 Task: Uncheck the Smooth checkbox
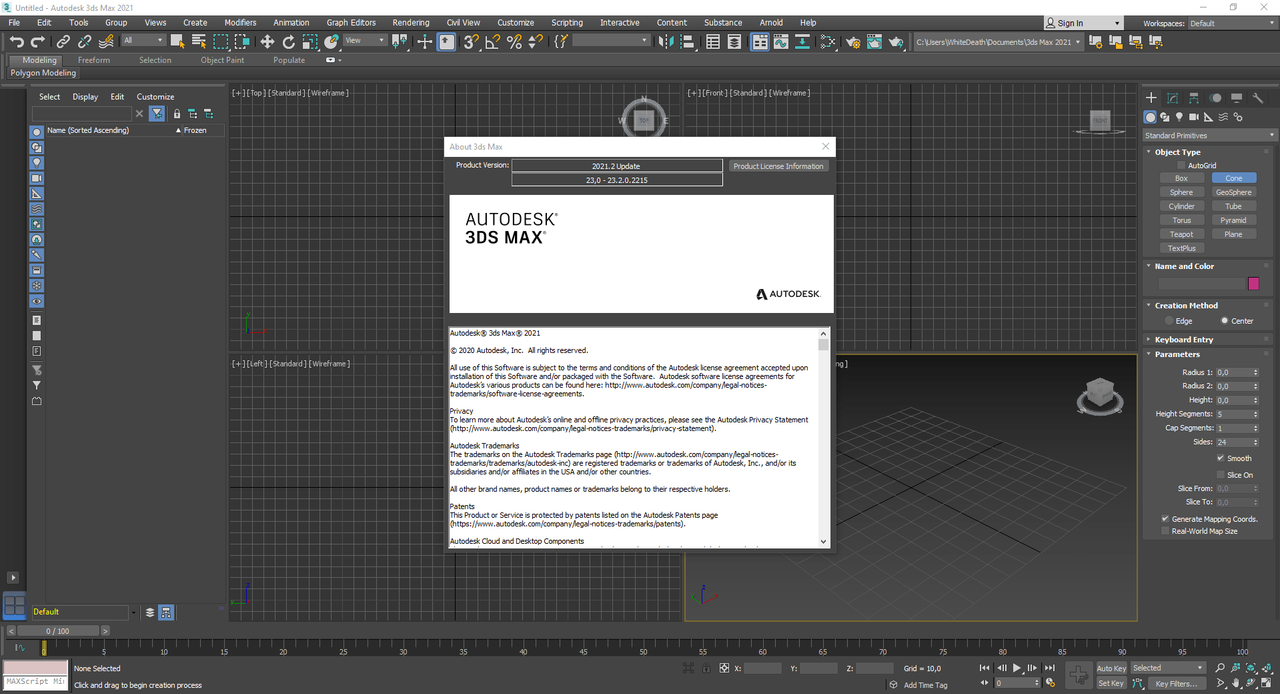click(x=1221, y=458)
